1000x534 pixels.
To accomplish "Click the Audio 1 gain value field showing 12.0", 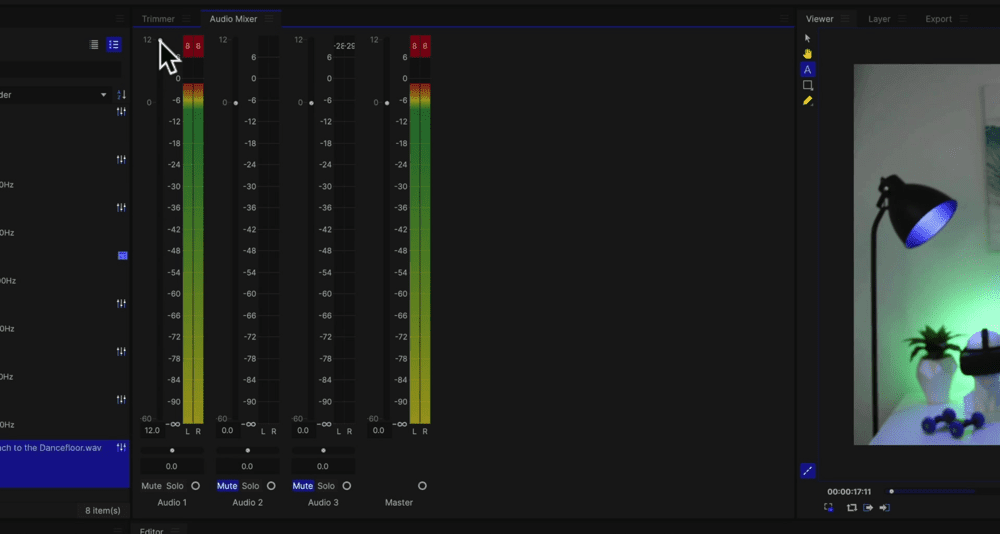I will 152,431.
